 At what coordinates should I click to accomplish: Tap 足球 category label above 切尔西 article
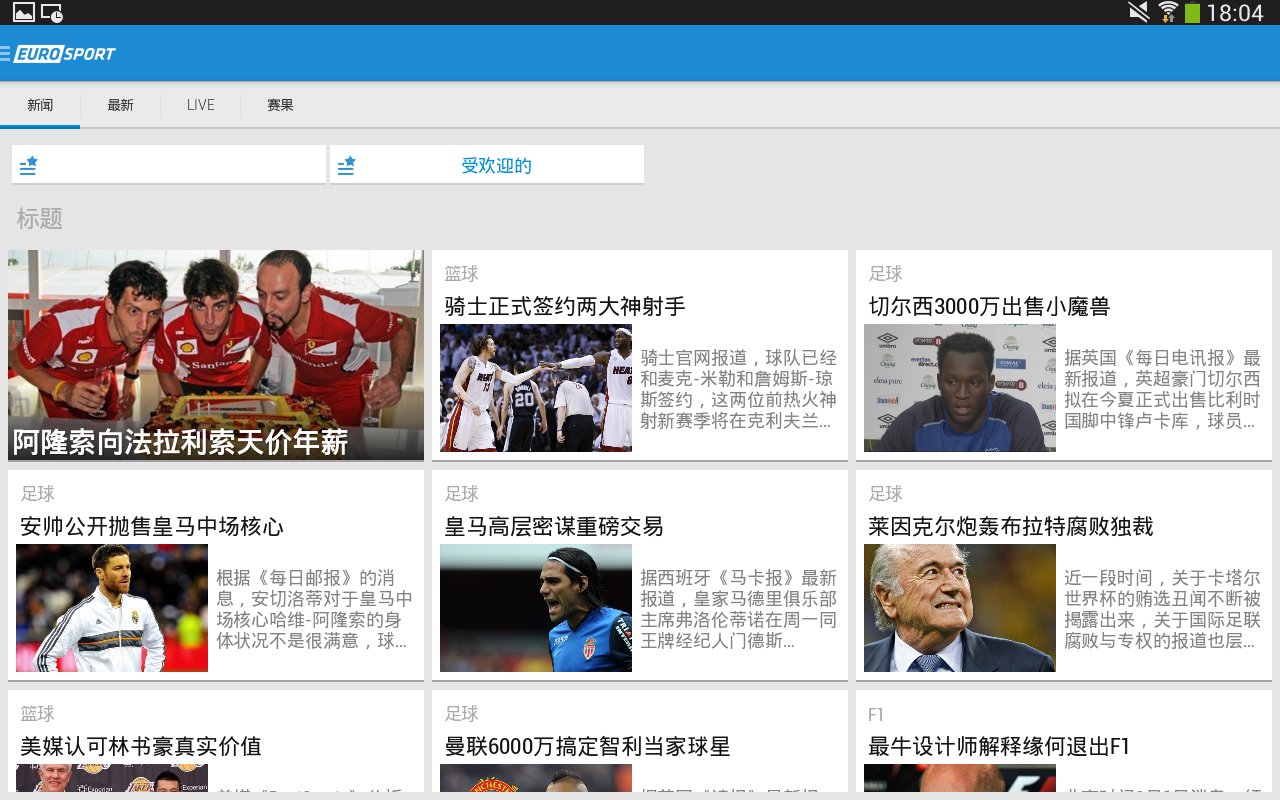click(x=886, y=274)
